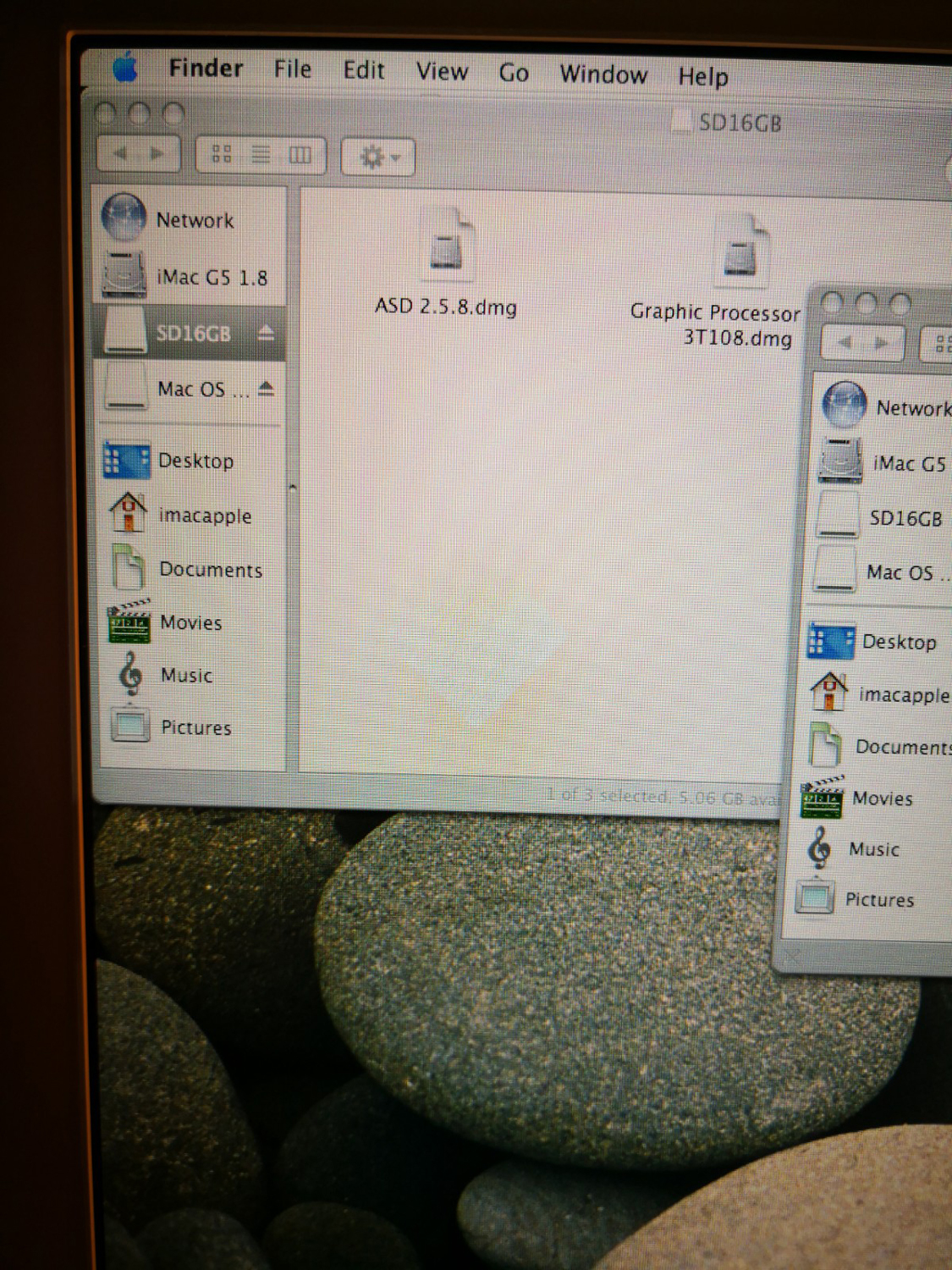Image resolution: width=952 pixels, height=1270 pixels.
Task: Open imacapple in second window sidebar
Action: [878, 693]
